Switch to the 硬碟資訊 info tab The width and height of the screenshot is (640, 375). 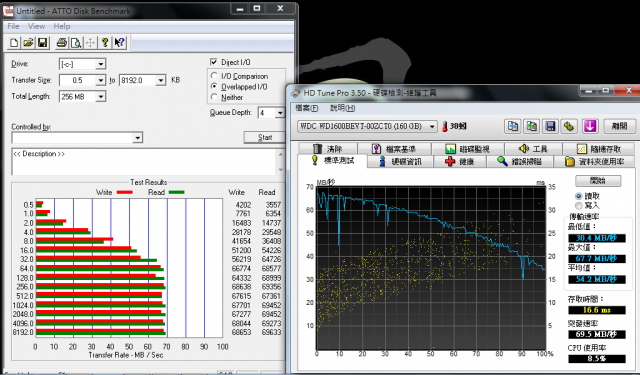click(400, 162)
